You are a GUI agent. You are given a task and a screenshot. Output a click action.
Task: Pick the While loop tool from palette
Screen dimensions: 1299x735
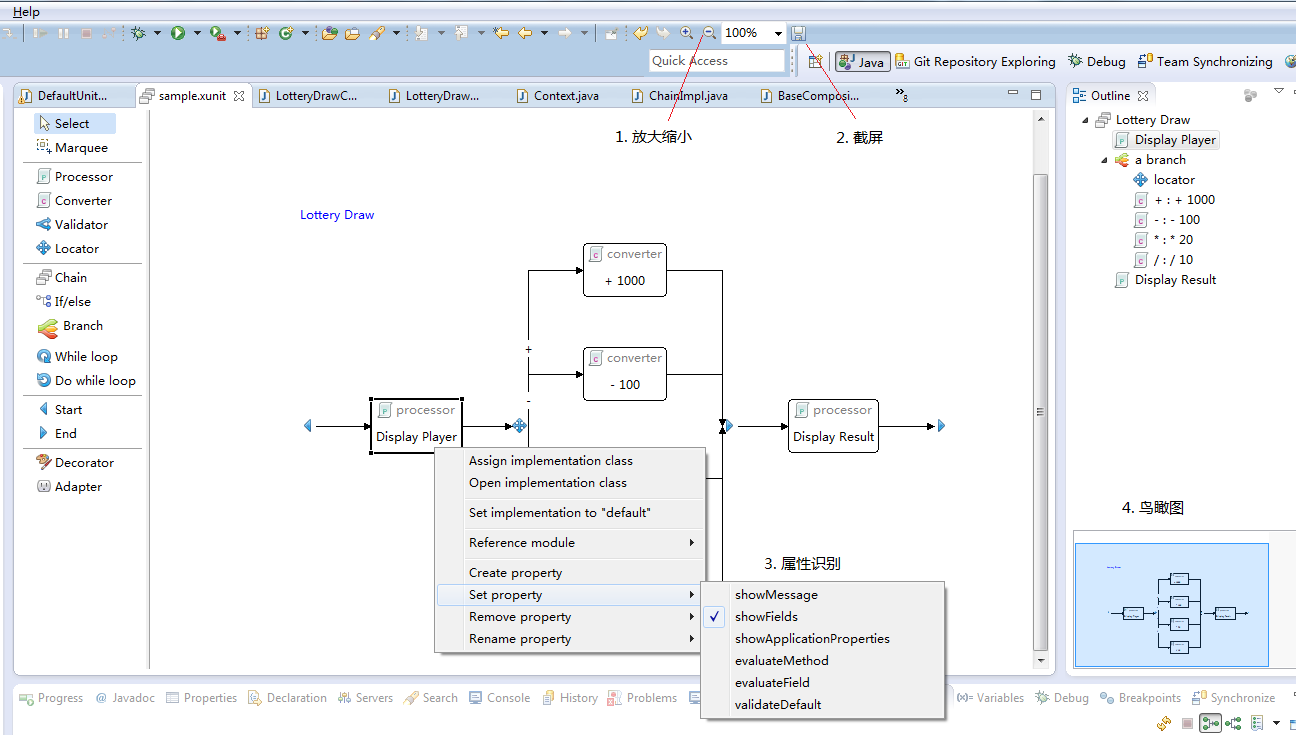click(x=78, y=356)
